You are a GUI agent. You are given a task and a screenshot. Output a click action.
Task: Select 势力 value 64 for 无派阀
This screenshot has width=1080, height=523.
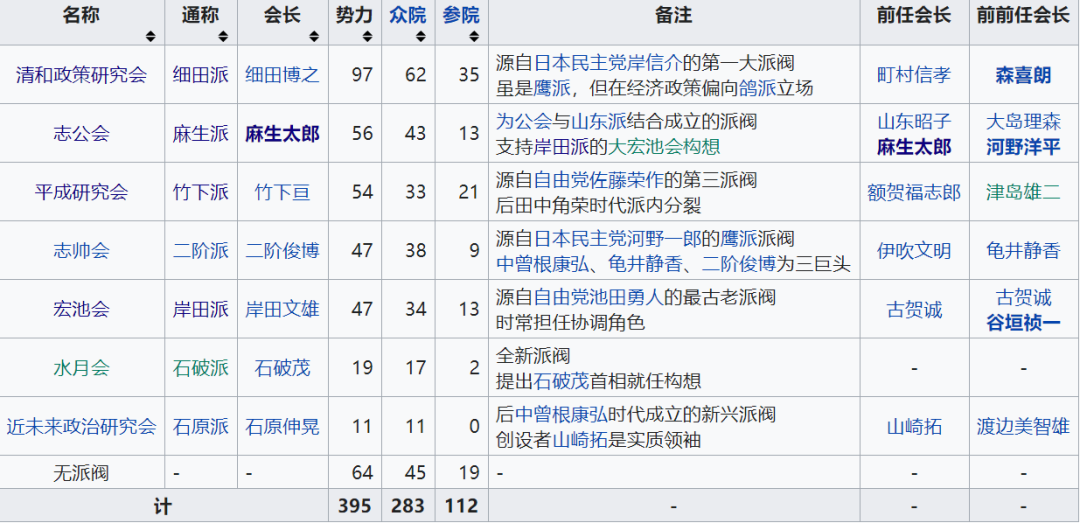(x=362, y=473)
